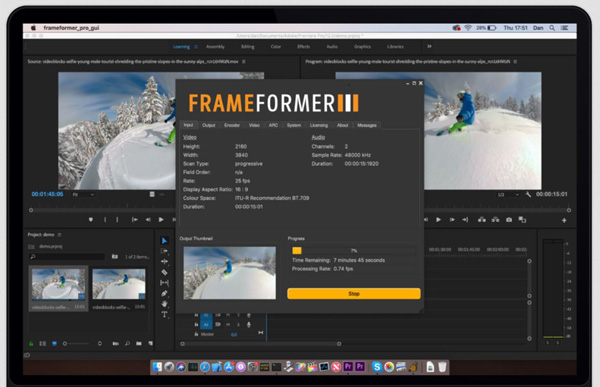This screenshot has width=600, height=387.
Task: Step forward one frame in Program monitor
Action: 452,220
